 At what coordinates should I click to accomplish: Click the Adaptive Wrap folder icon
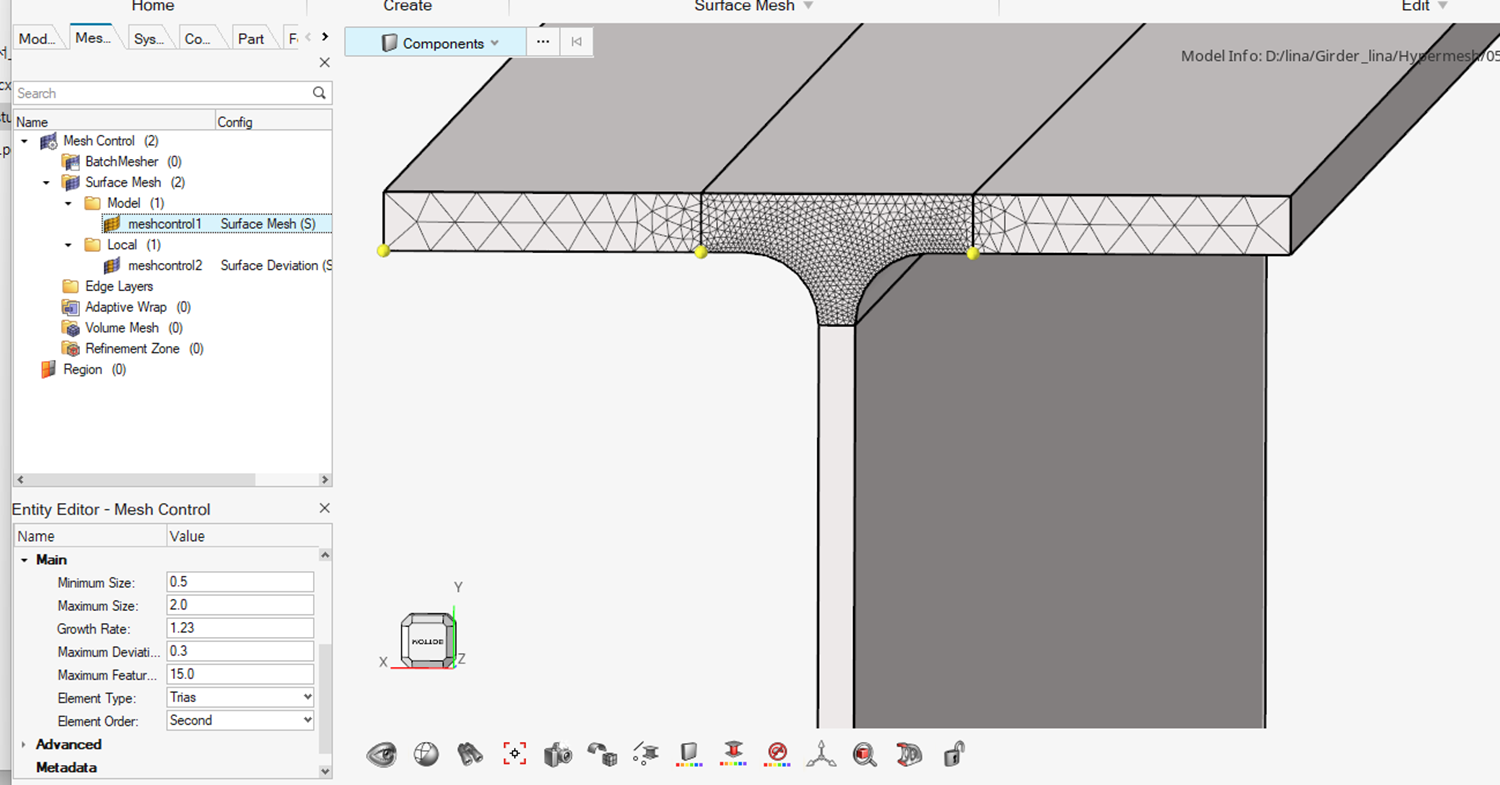70,307
